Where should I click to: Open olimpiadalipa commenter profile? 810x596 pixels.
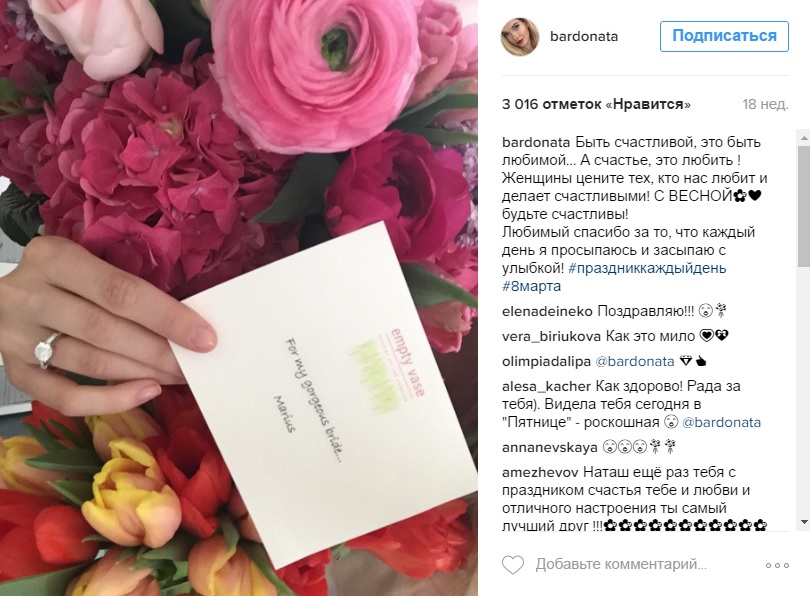point(546,362)
